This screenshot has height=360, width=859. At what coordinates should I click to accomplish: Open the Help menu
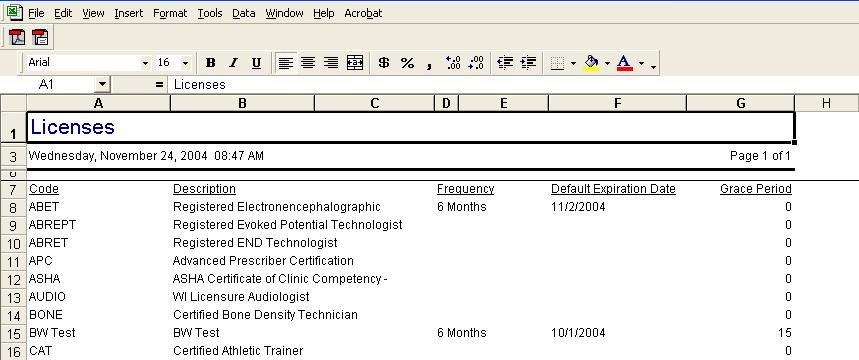[324, 13]
